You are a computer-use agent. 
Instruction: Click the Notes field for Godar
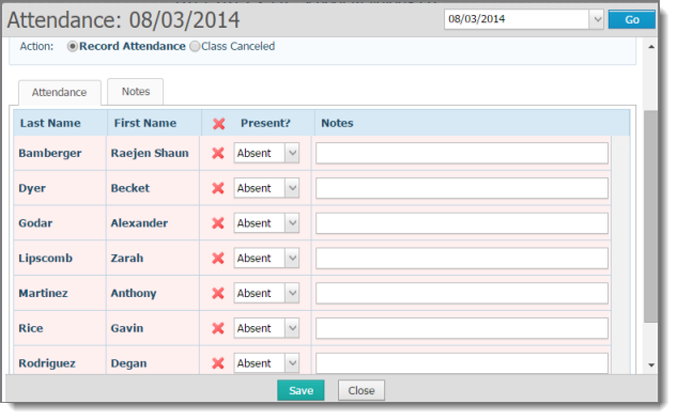462,223
